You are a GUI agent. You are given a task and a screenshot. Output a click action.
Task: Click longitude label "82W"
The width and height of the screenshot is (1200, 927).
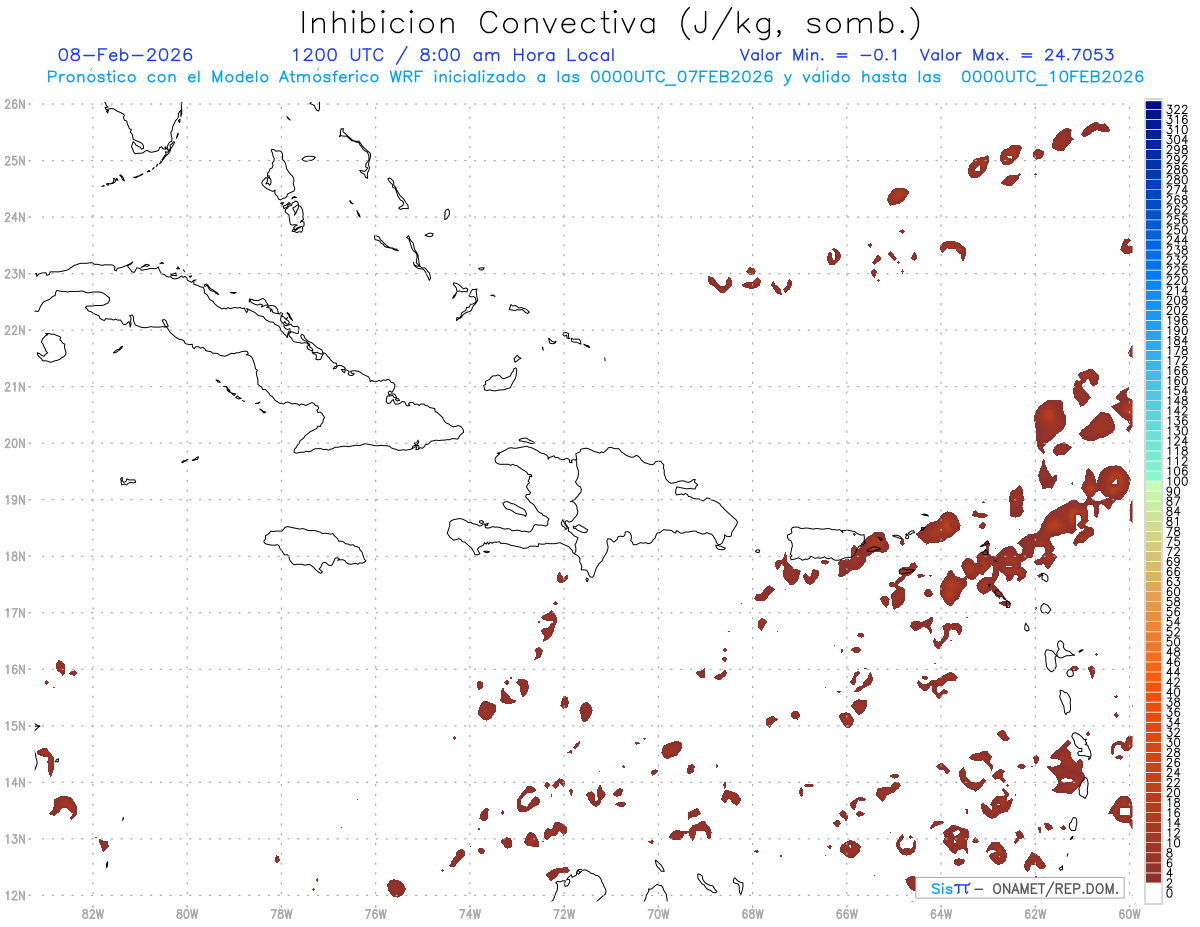click(x=93, y=914)
